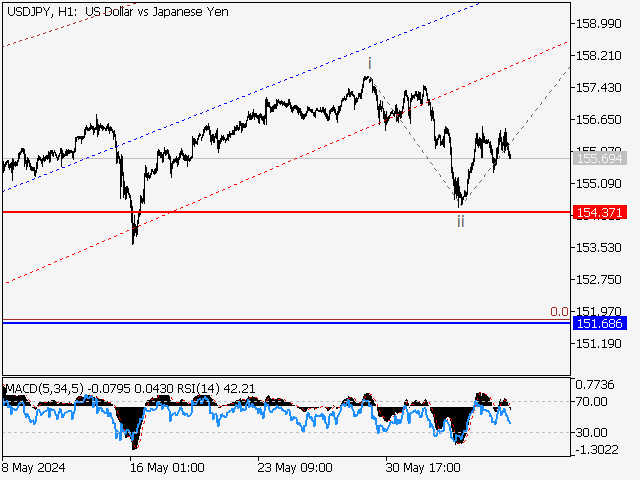Image resolution: width=640 pixels, height=480 pixels.
Task: Click the gray current price label 155.694
Action: point(600,158)
